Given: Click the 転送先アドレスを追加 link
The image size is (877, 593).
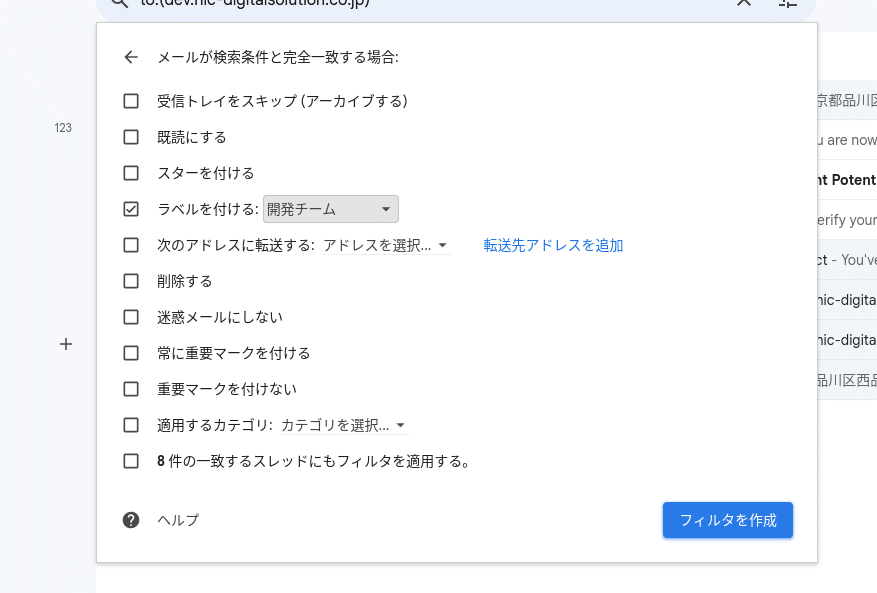Looking at the screenshot, I should point(551,245).
